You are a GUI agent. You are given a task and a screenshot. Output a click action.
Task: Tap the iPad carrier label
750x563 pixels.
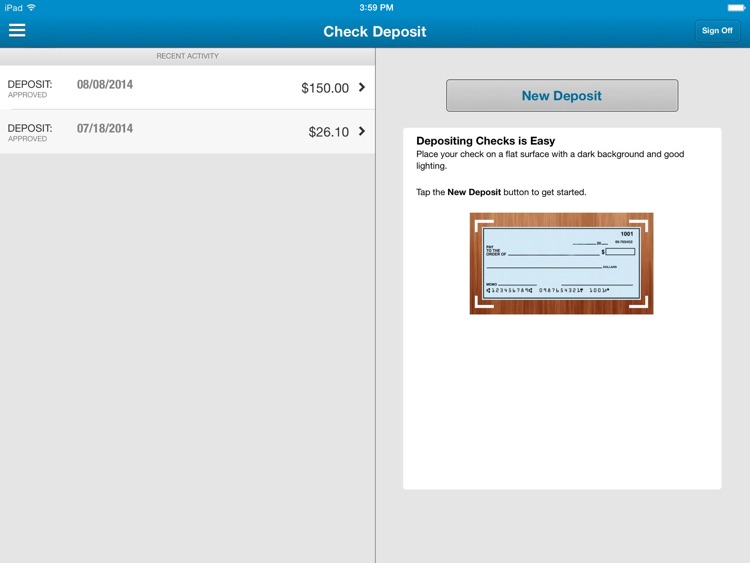13,8
